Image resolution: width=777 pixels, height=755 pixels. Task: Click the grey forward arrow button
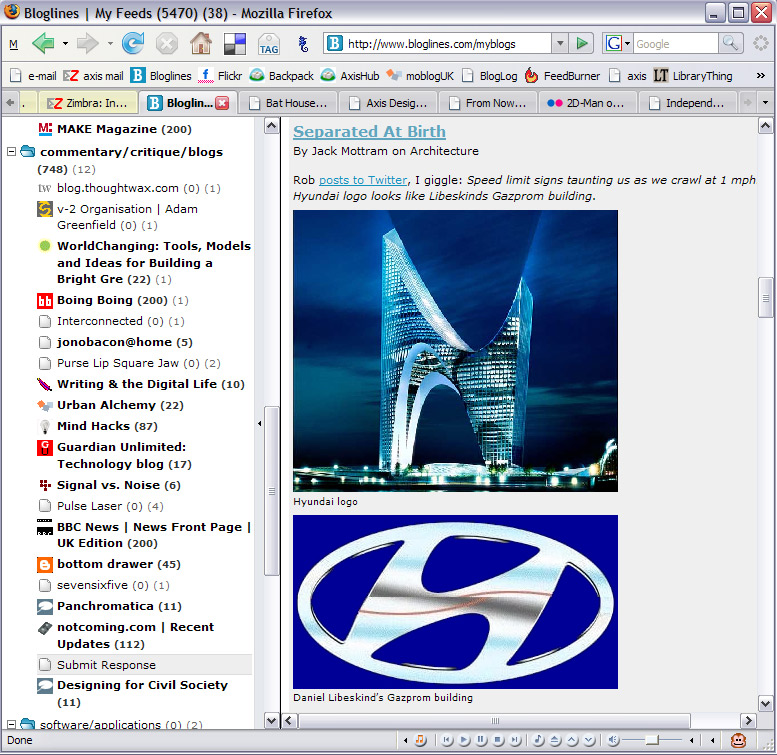coord(88,44)
